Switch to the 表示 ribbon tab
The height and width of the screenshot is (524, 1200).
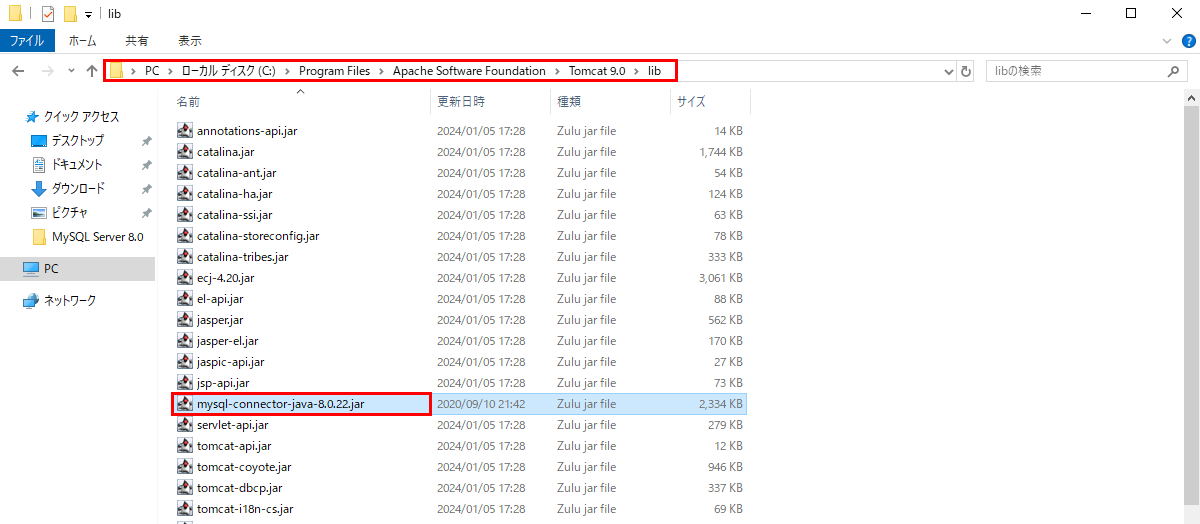pos(190,41)
